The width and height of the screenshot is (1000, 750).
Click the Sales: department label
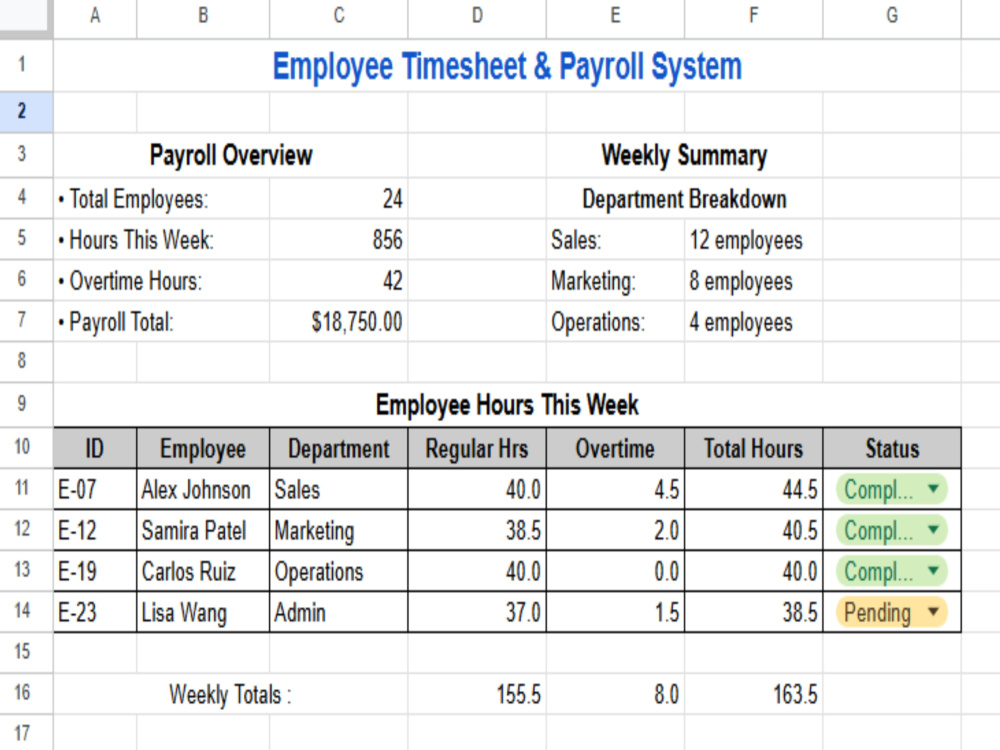pos(577,240)
